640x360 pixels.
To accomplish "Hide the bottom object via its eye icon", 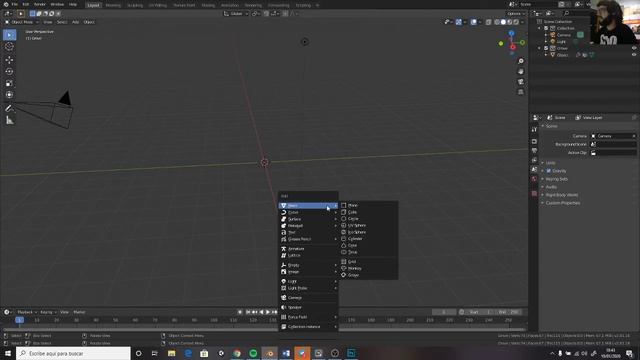I will pyautogui.click(x=634, y=55).
